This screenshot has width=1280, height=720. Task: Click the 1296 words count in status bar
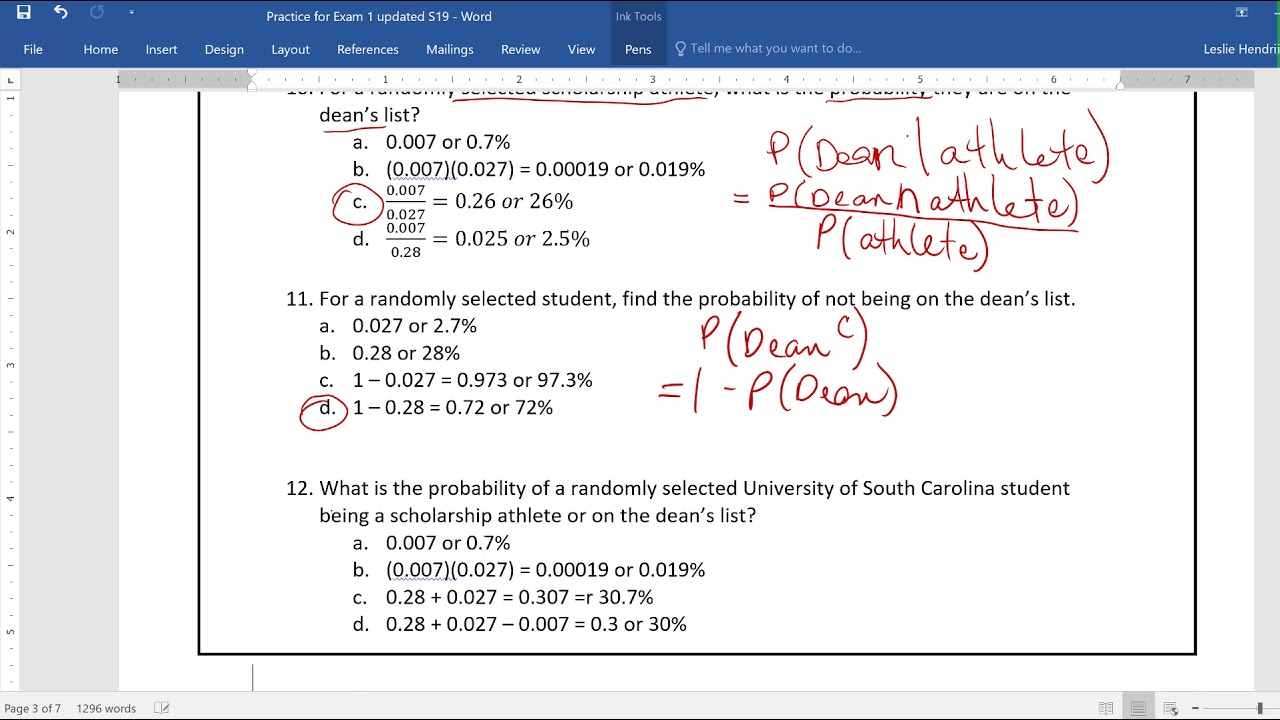pos(106,708)
